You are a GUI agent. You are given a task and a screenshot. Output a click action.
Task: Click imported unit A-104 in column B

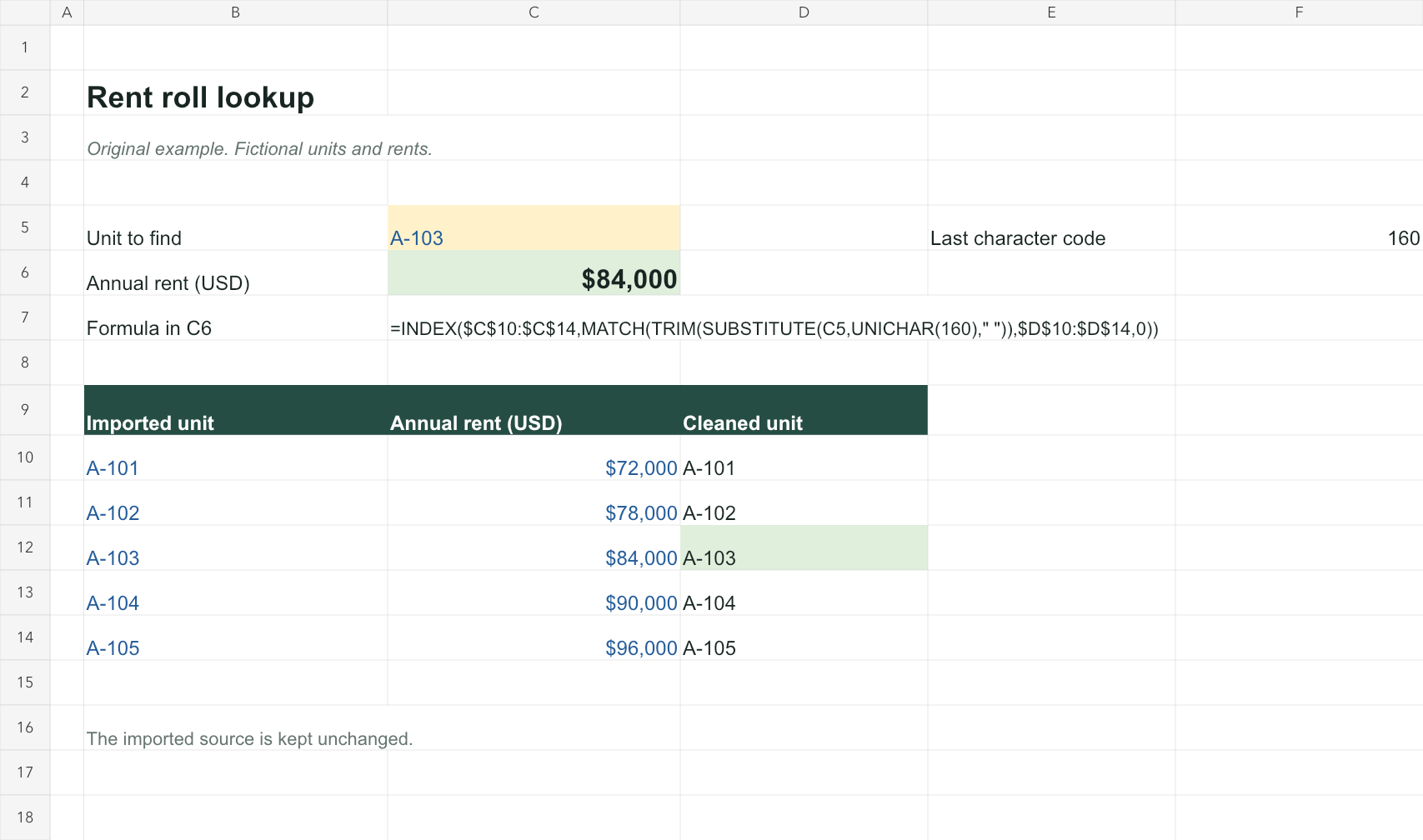[235, 592]
